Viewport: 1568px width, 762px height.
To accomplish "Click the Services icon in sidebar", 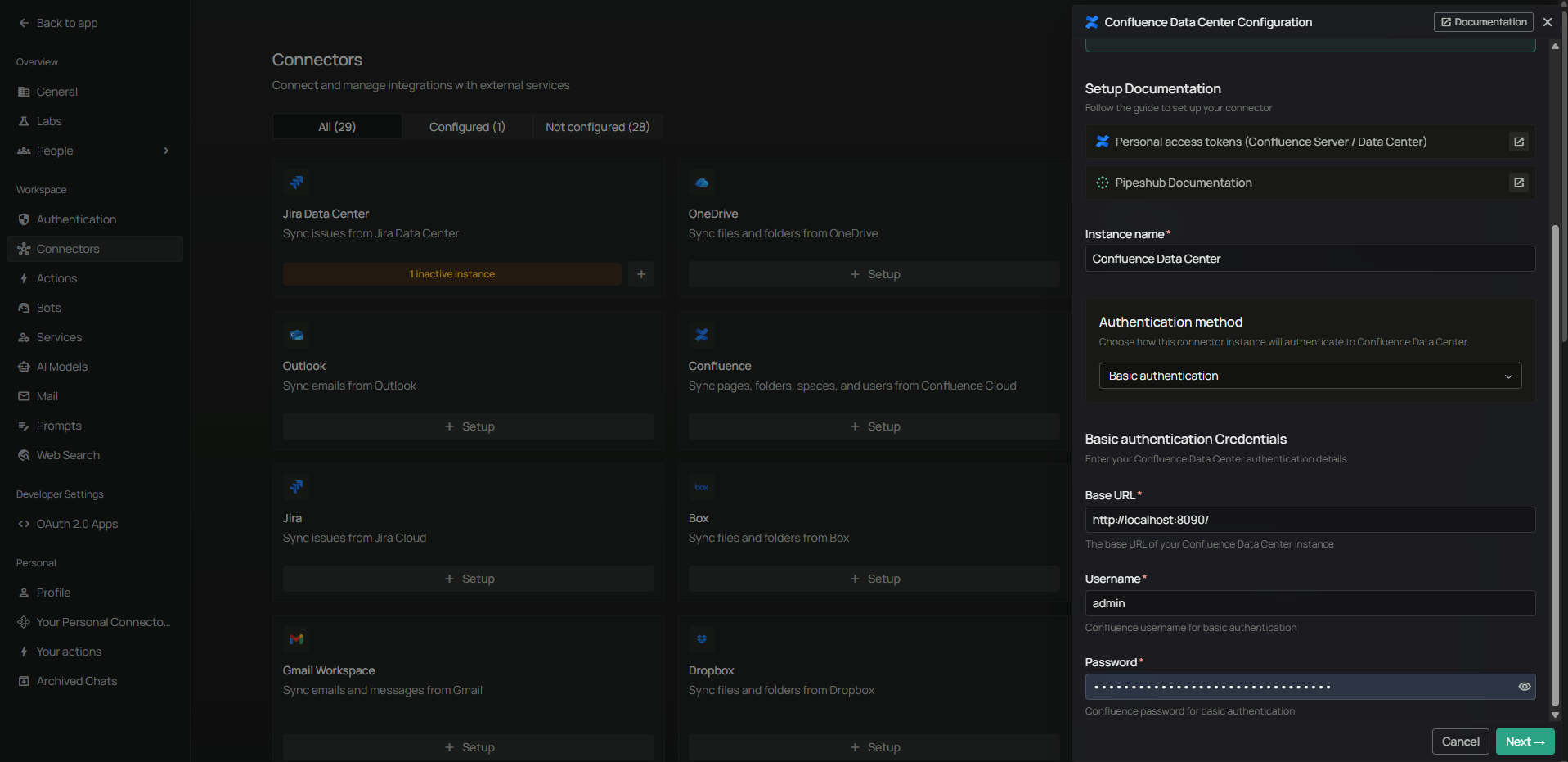I will (24, 337).
